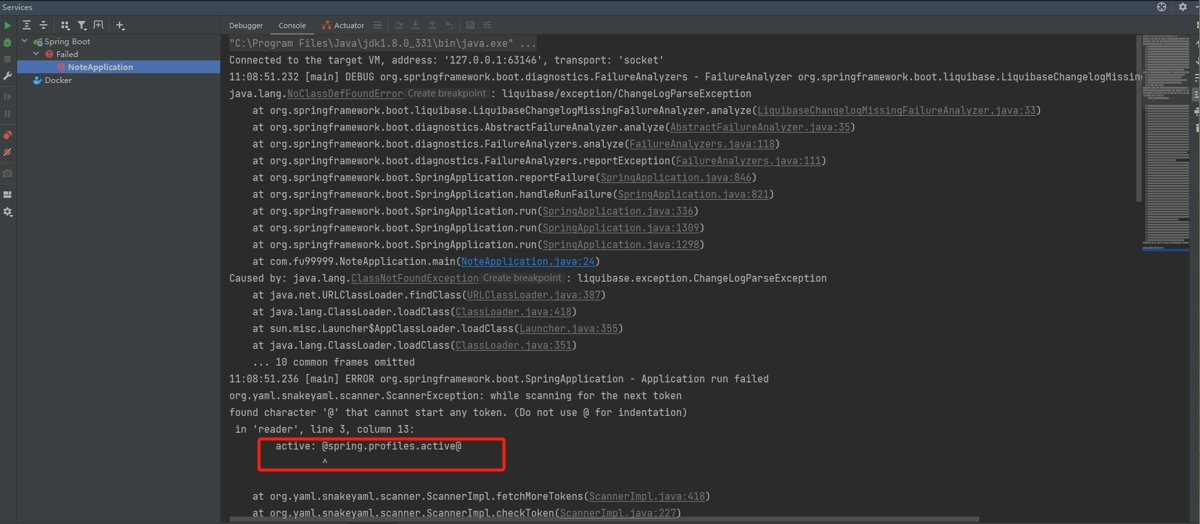Collapse the Failed tree node
The width and height of the screenshot is (1200, 524).
[x=37, y=54]
